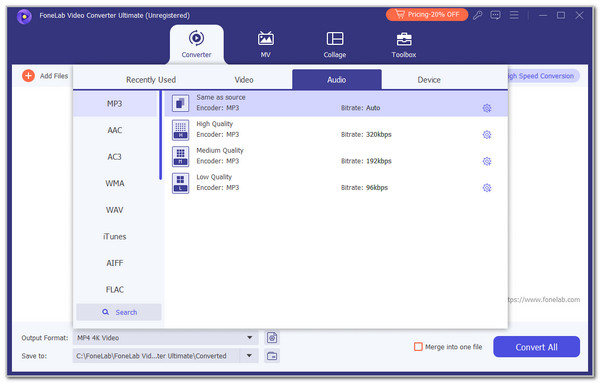This screenshot has height=383, width=600.
Task: Select the Video format tab
Action: tap(244, 80)
